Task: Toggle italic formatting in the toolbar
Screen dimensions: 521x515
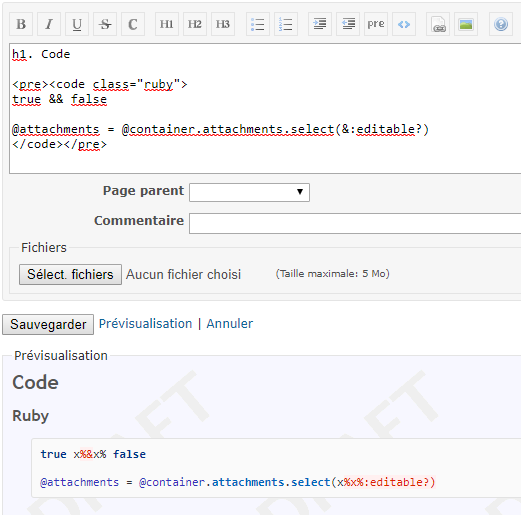Action: 49,24
